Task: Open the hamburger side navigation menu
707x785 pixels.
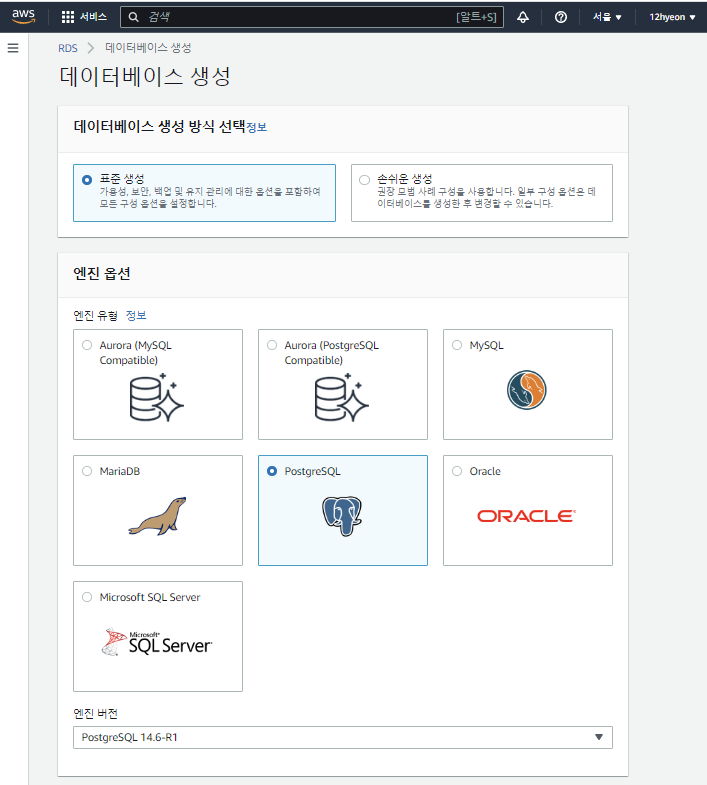Action: tap(13, 48)
